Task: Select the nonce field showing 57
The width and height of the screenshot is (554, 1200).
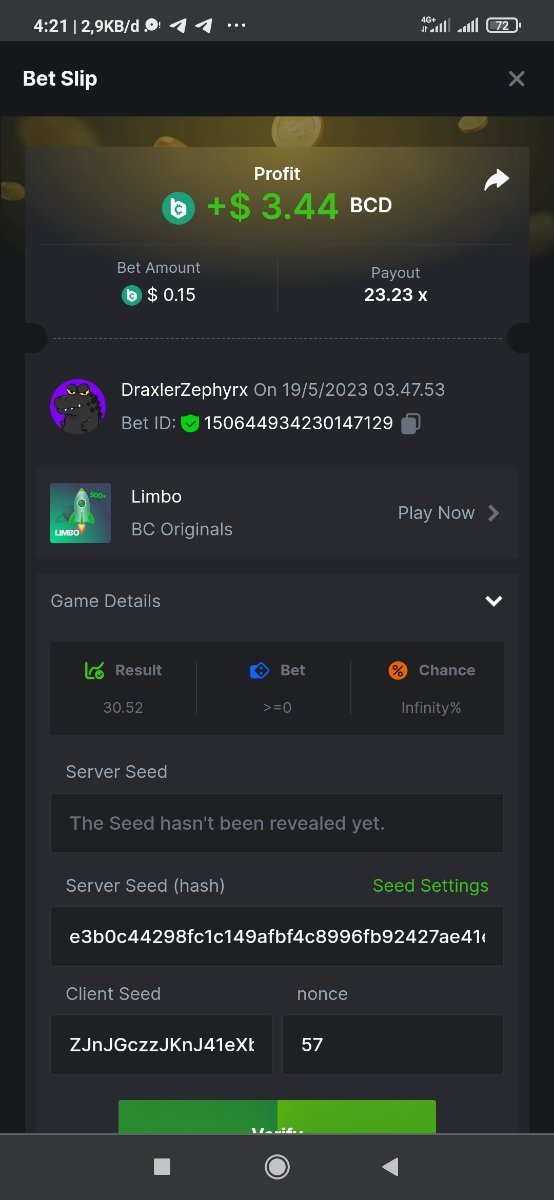Action: (x=393, y=1045)
